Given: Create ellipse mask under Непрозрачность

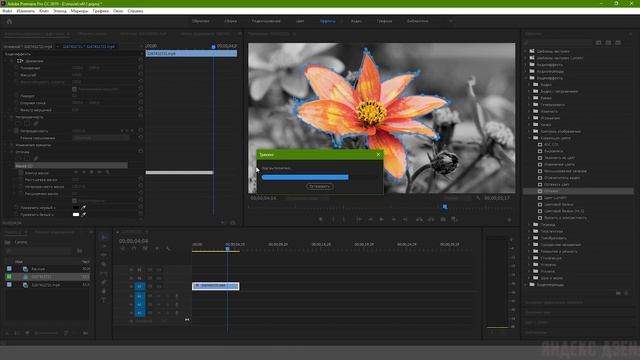Looking at the screenshot, I should [19, 123].
